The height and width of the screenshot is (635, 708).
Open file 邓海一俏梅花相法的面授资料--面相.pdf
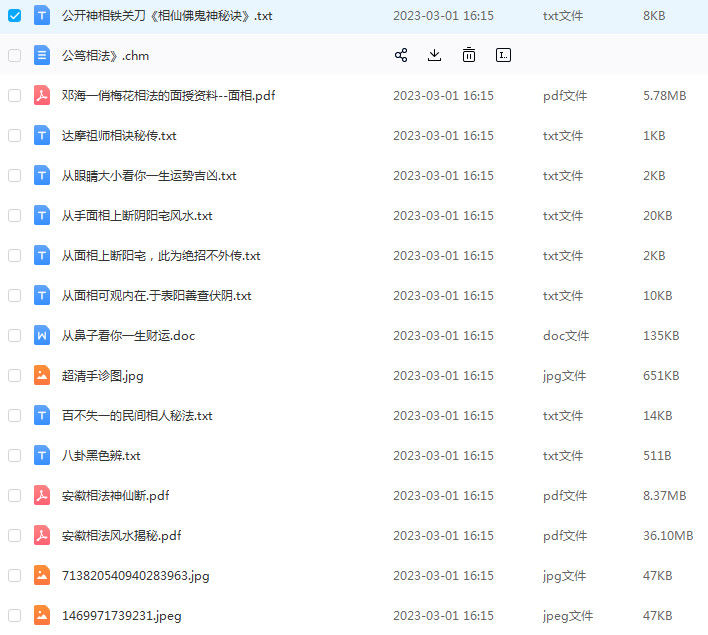click(168, 96)
